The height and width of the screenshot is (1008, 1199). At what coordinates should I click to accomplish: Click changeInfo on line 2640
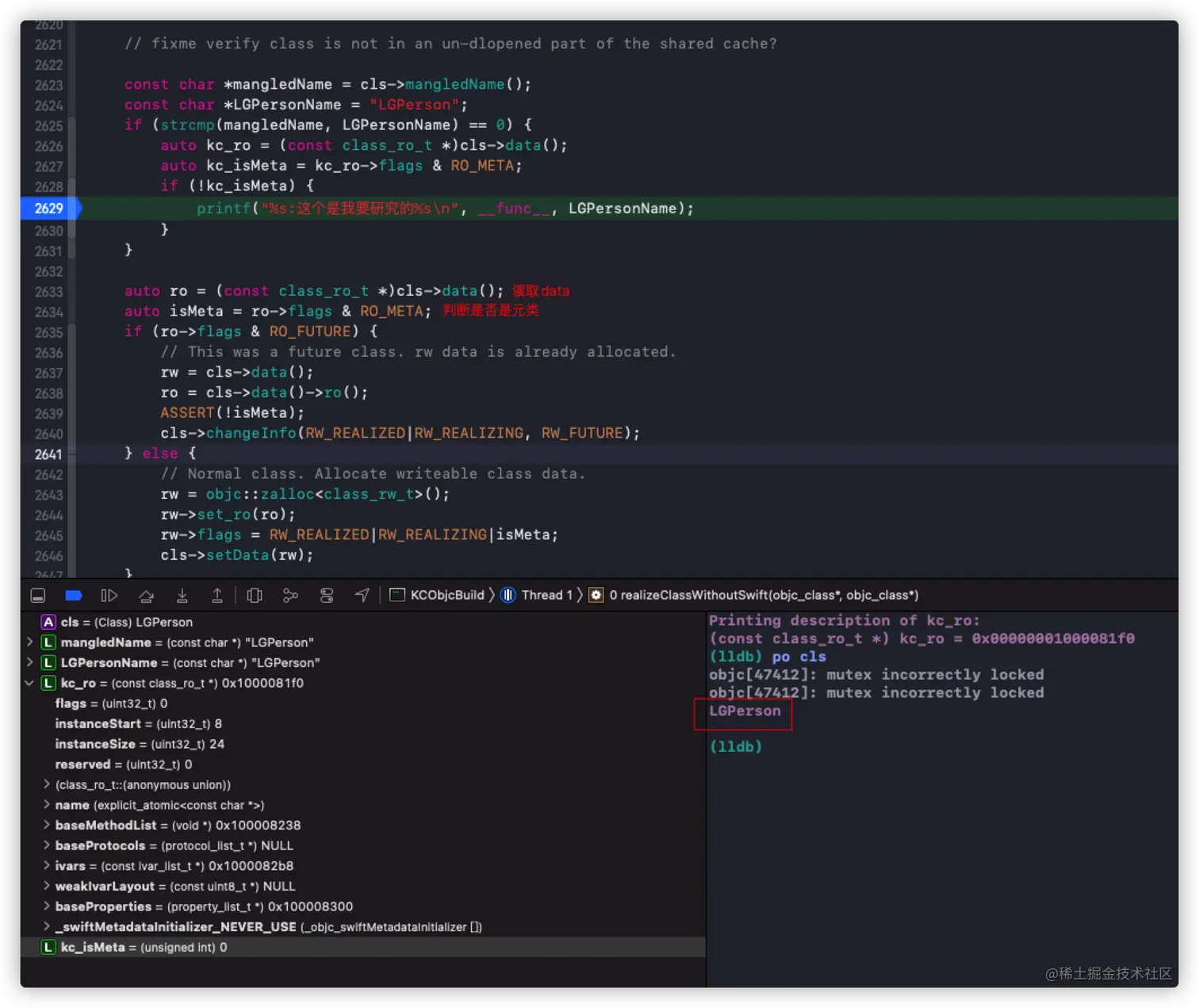point(251,433)
